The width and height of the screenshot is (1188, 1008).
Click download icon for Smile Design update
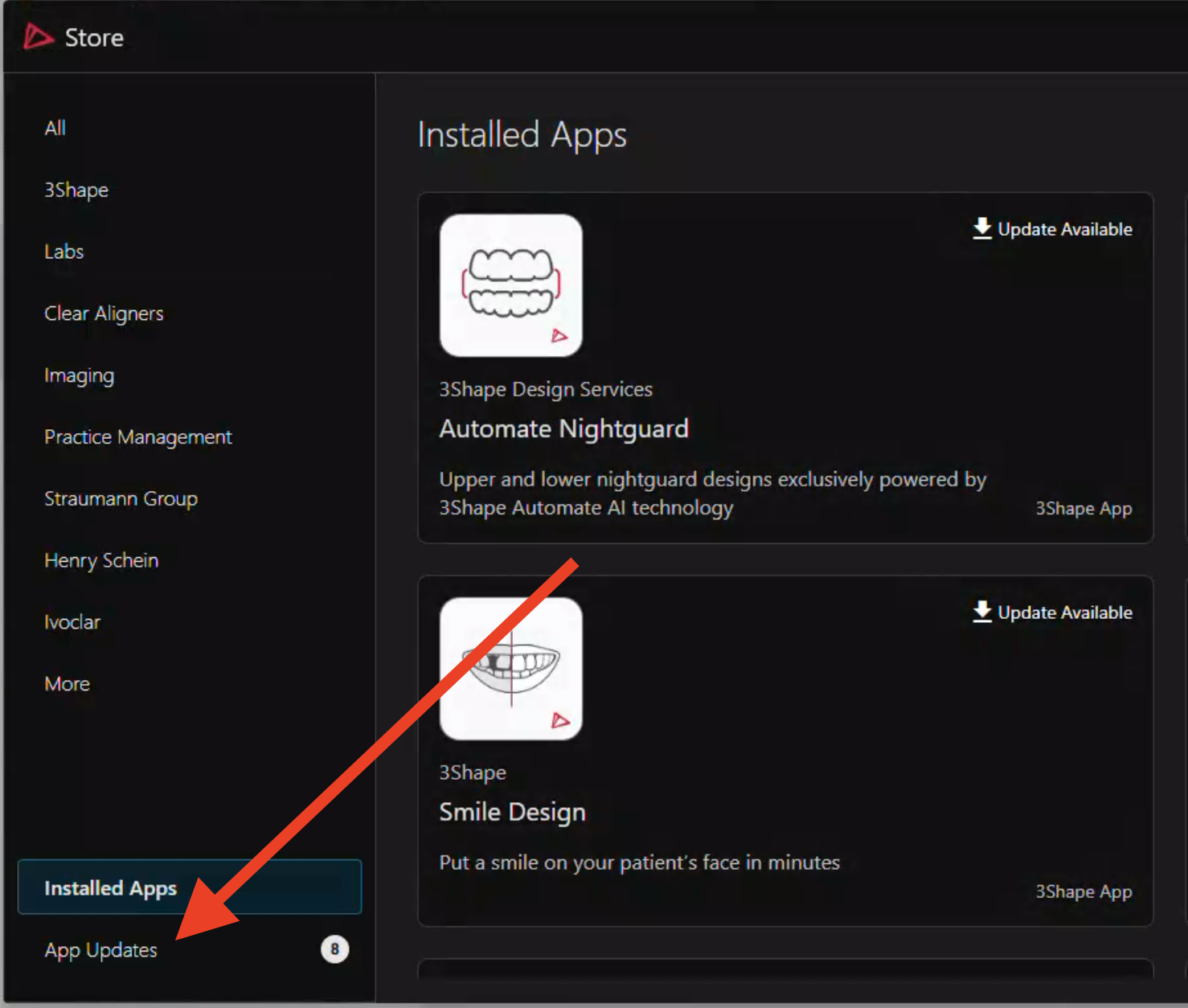[981, 612]
